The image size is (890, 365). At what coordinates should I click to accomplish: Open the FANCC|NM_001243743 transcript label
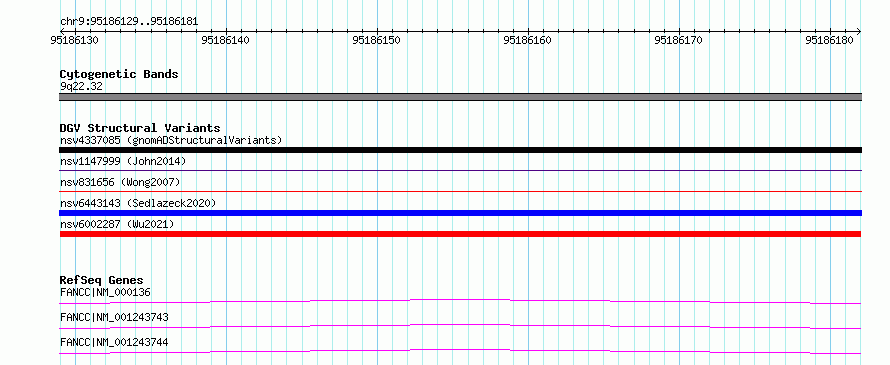[114, 317]
